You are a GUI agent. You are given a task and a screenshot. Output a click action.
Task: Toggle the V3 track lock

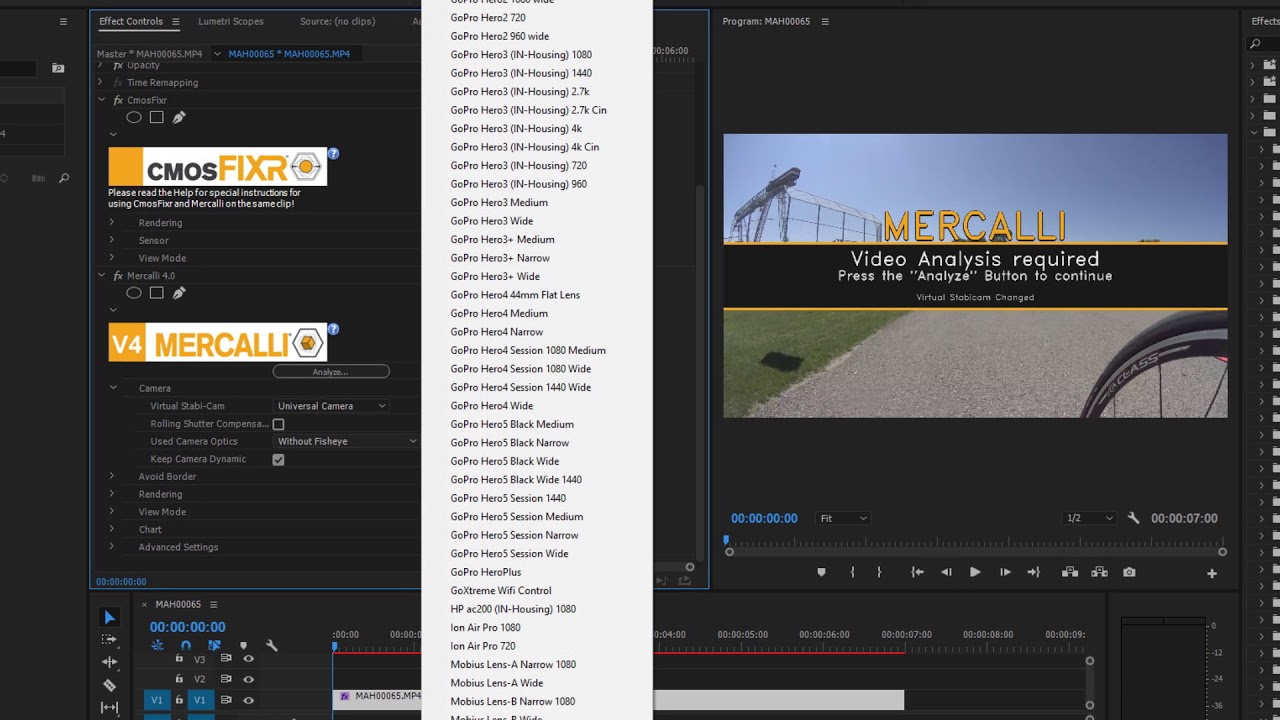(x=179, y=658)
